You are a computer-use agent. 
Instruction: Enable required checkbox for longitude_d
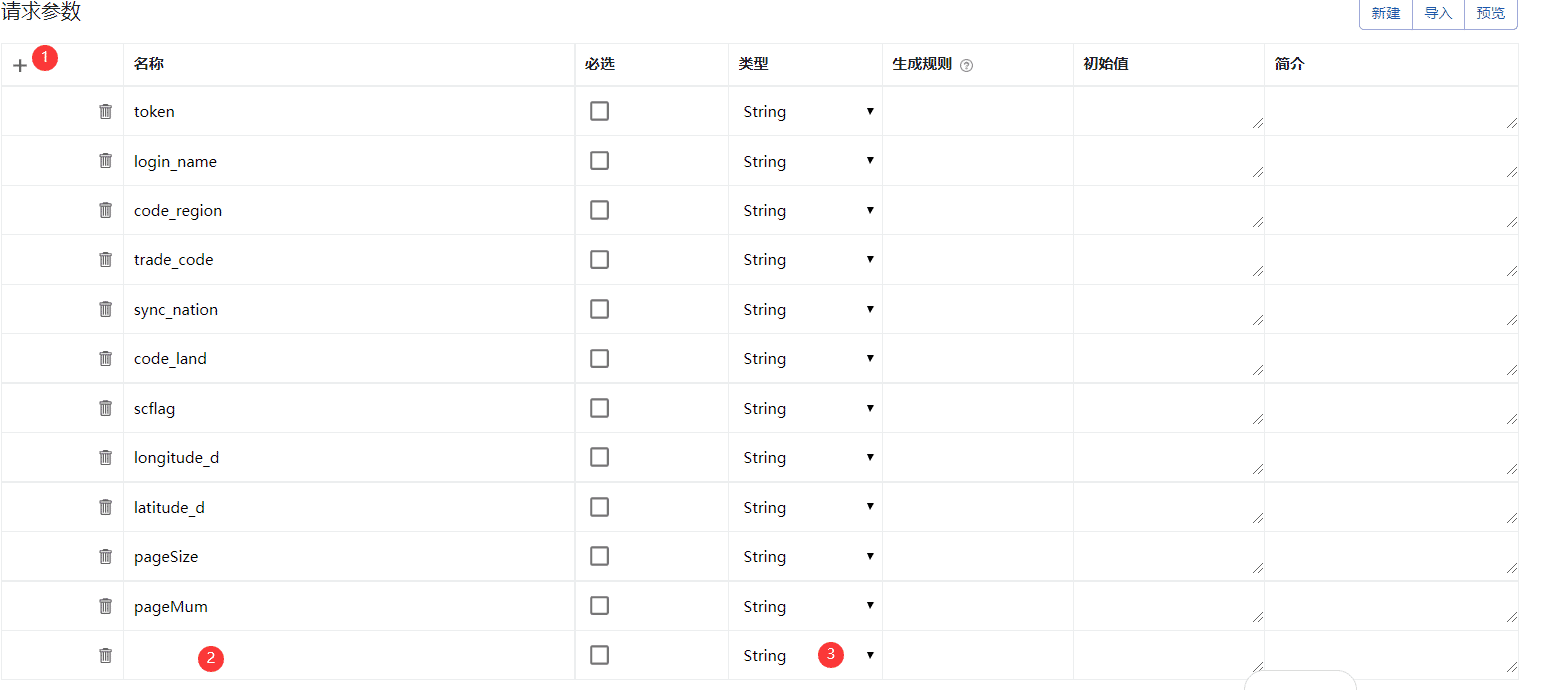tap(599, 457)
